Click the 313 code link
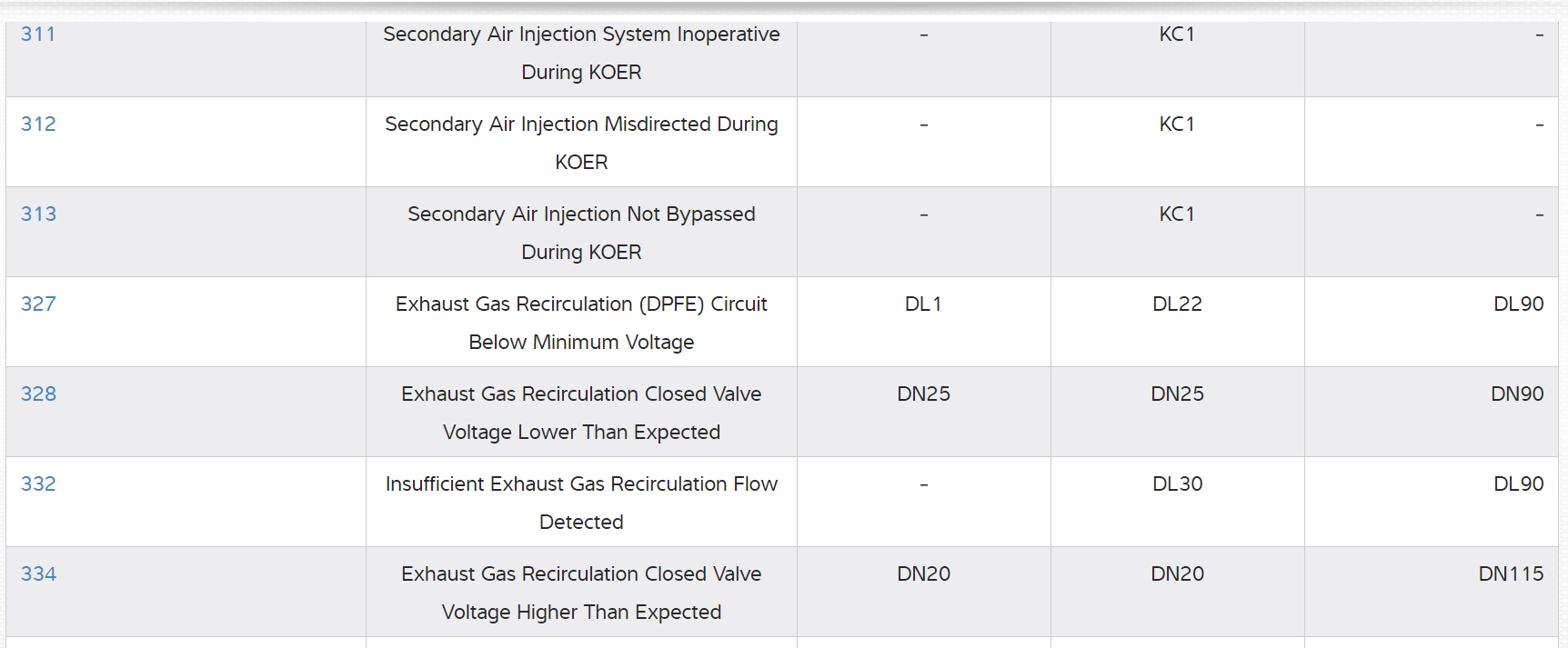Viewport: 1568px width, 648px height. pos(38,214)
